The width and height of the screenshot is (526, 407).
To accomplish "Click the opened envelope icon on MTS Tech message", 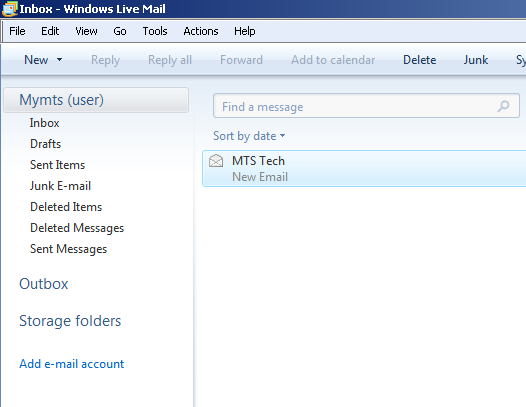I will [216, 160].
